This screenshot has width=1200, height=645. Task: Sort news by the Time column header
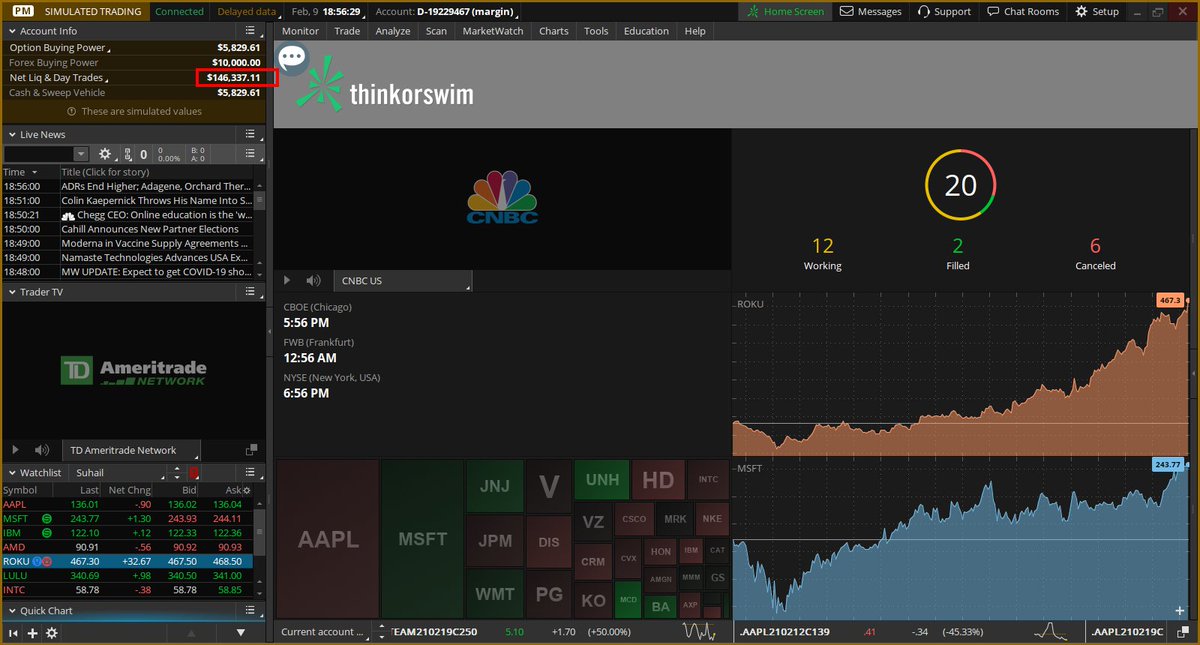[30, 172]
